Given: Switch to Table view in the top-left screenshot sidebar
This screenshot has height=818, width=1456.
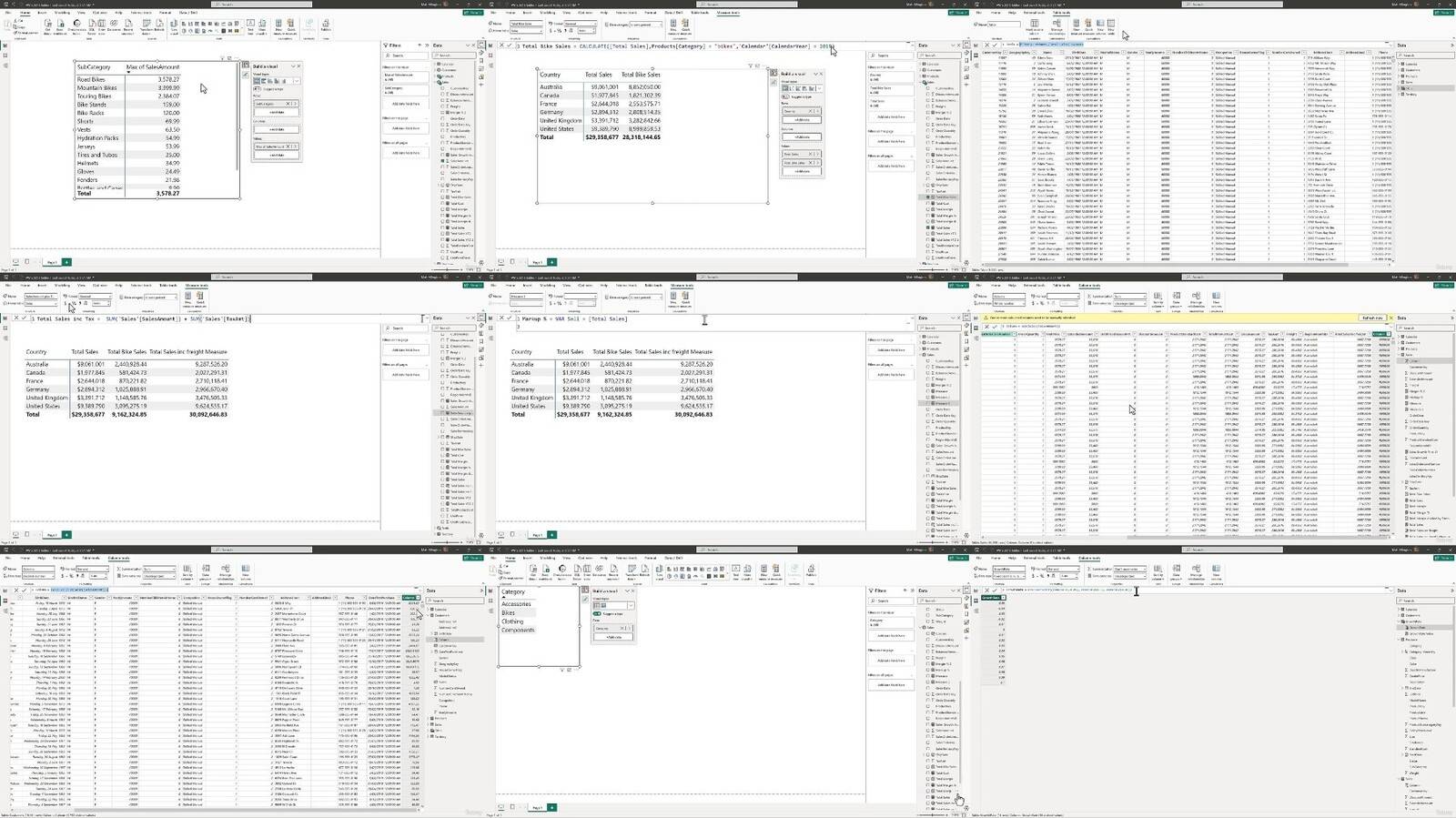Looking at the screenshot, I should click(5, 56).
